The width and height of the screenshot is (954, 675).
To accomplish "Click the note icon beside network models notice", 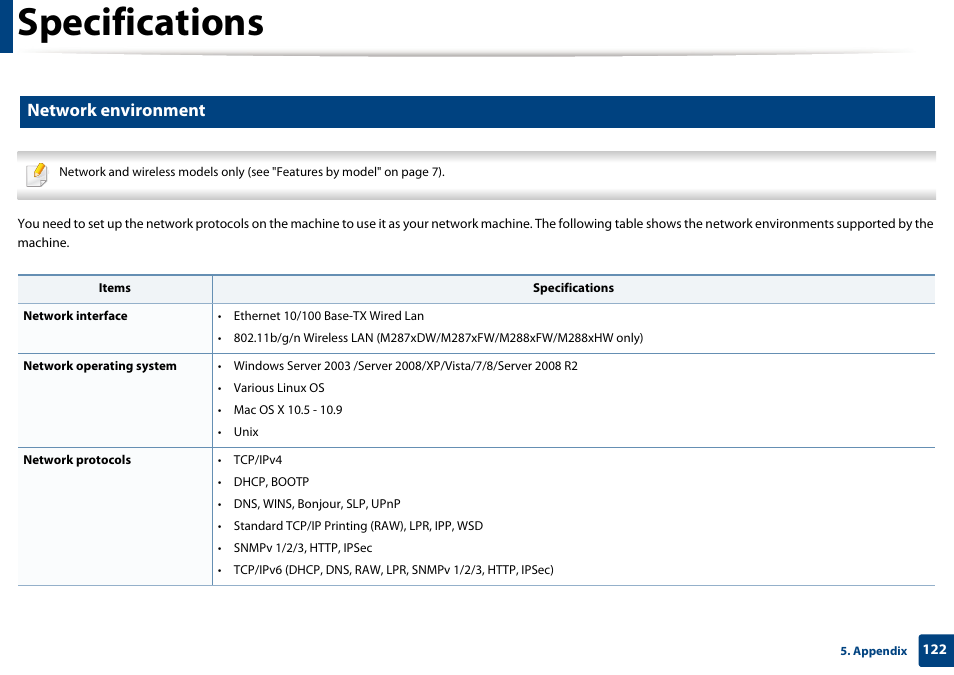I will 37,175.
